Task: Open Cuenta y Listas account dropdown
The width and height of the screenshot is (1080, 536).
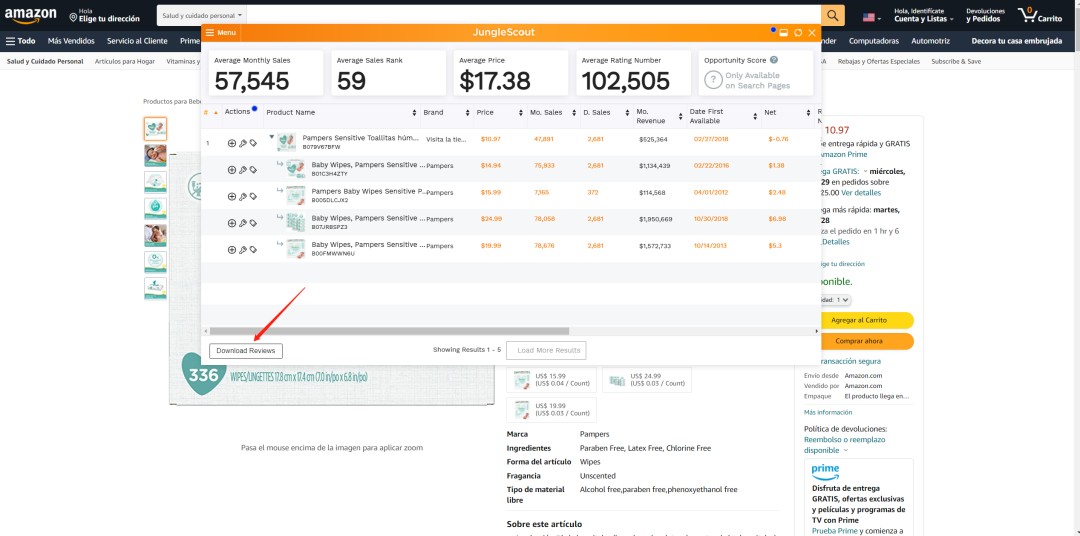Action: 924,15
